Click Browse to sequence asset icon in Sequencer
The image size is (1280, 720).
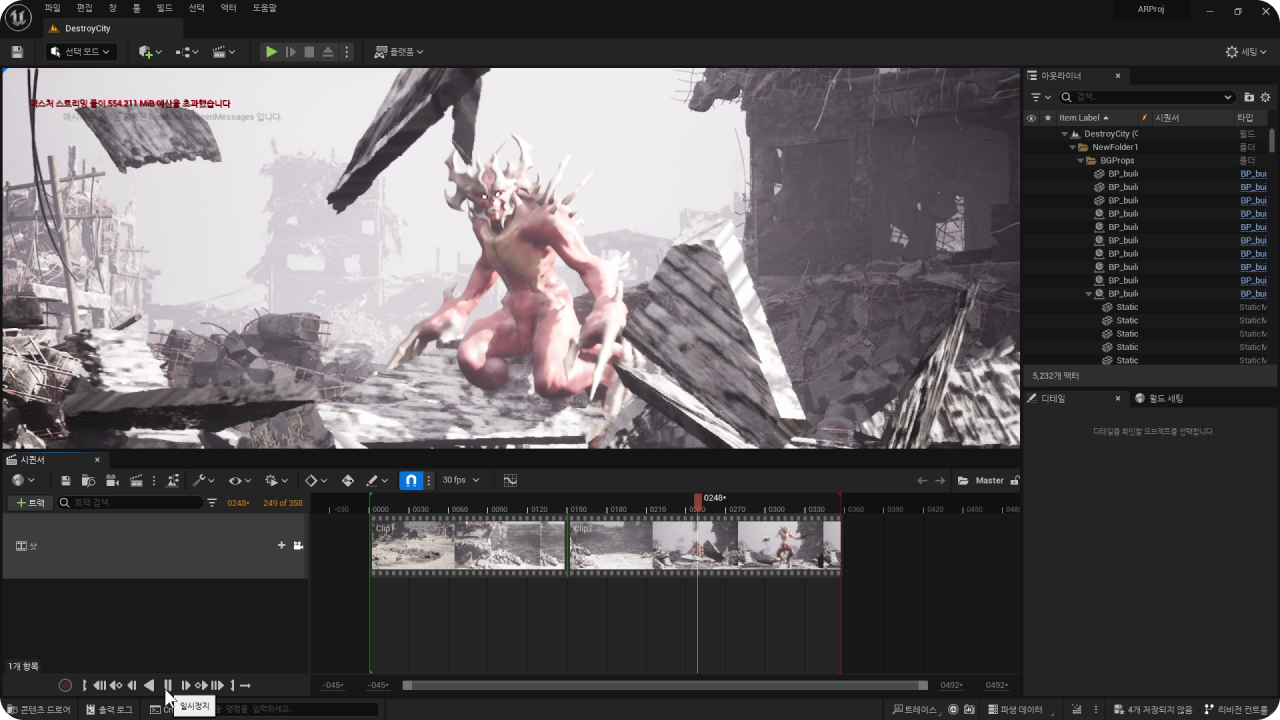[x=88, y=481]
